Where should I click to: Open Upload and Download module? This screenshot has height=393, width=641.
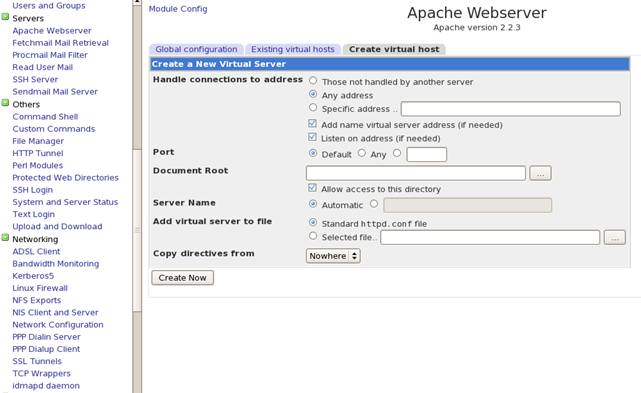[57, 227]
